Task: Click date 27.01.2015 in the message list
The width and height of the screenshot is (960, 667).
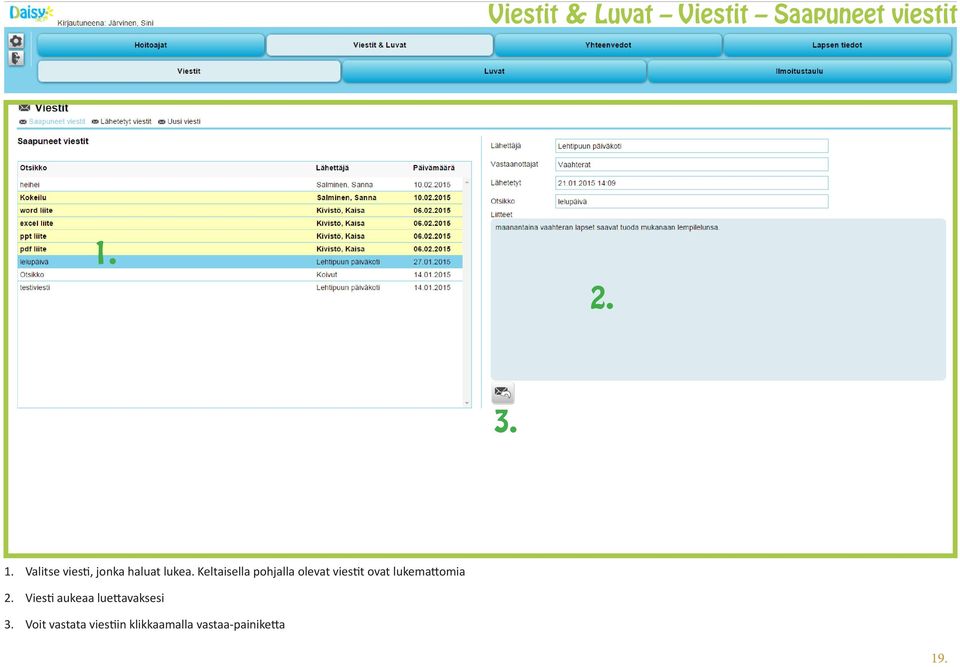Action: [432, 262]
